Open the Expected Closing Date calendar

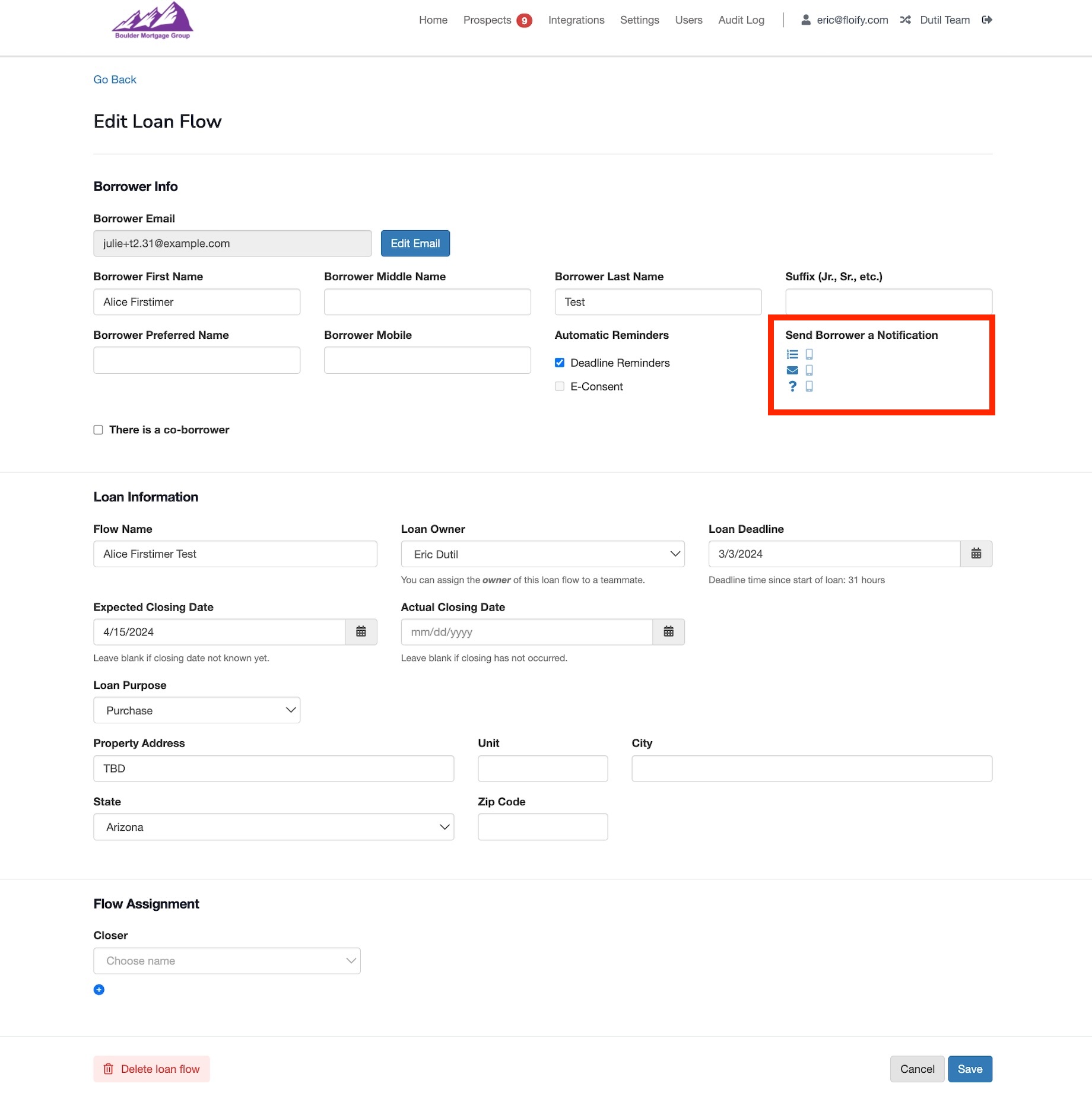[x=361, y=632]
